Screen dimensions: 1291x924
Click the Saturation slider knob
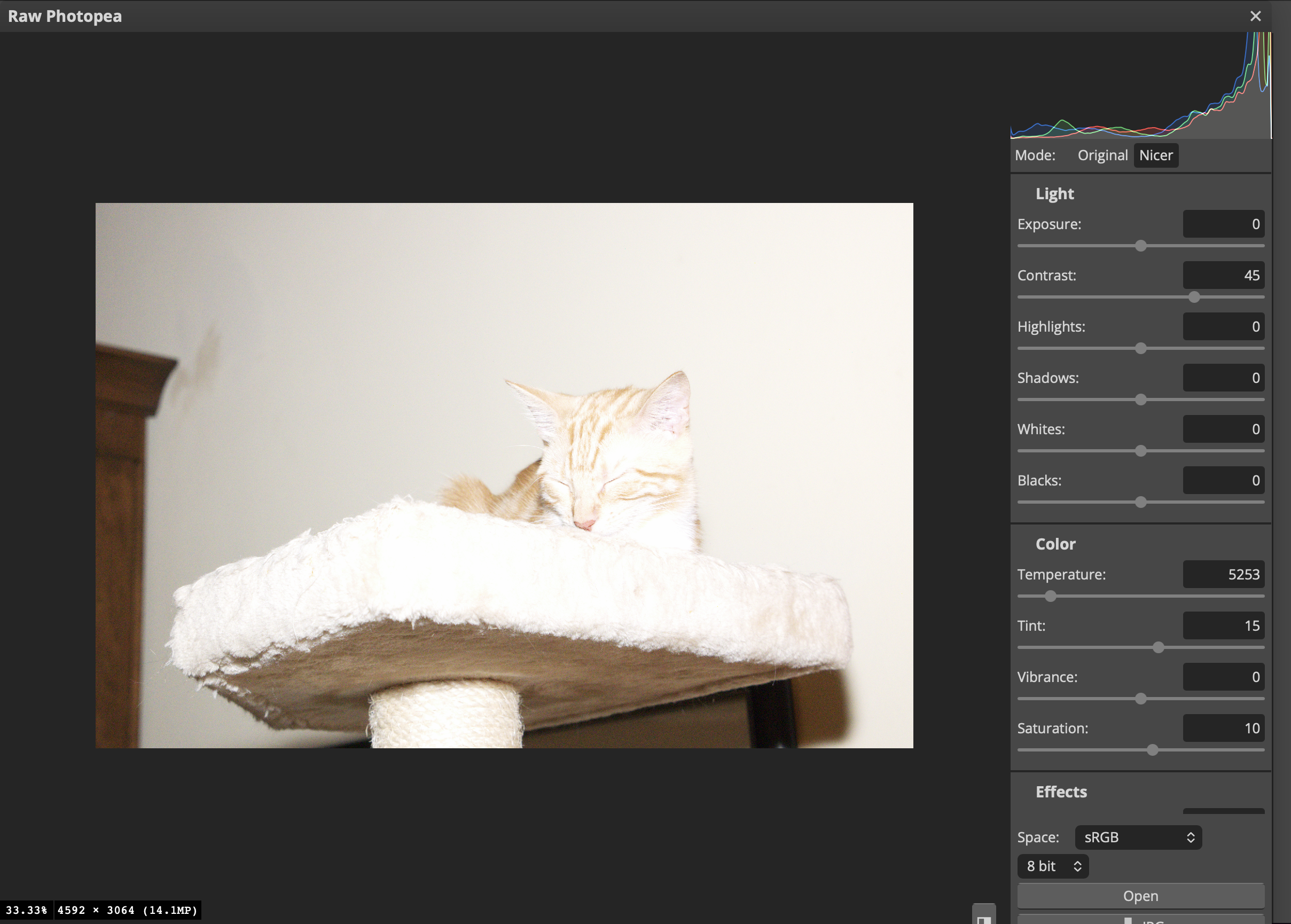(1153, 750)
